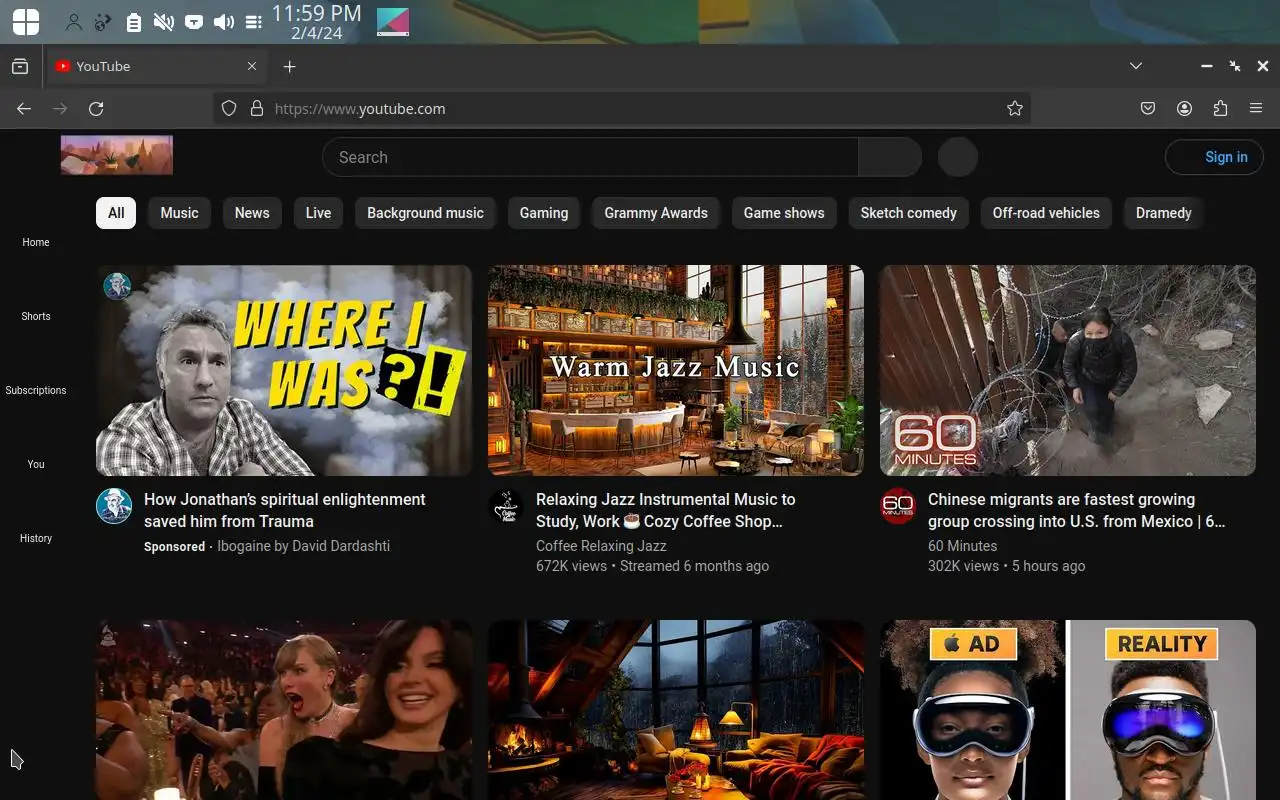Select the Gaming filter chip
The height and width of the screenshot is (800, 1280).
pyautogui.click(x=544, y=213)
